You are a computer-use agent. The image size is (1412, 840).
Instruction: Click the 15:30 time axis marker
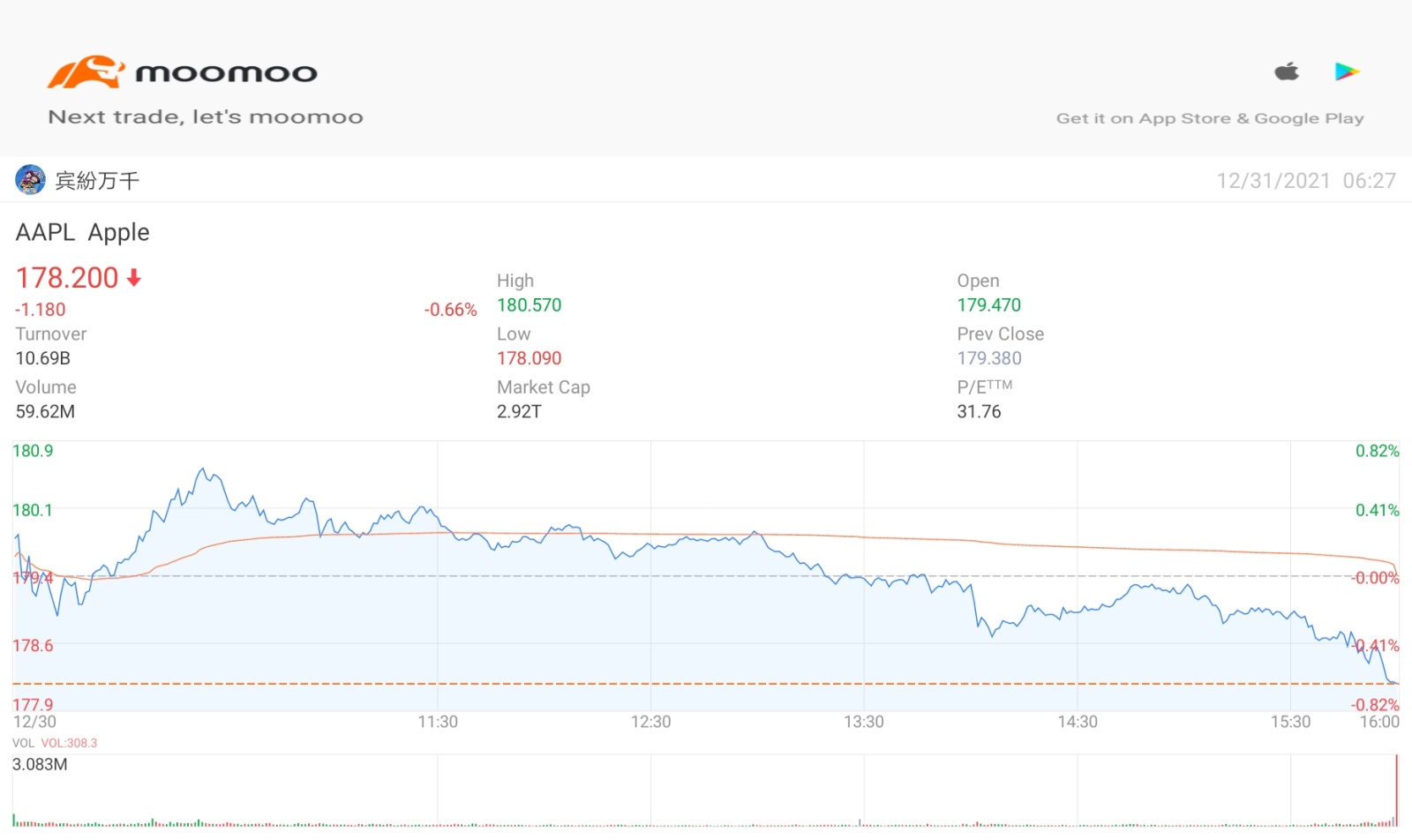point(1290,722)
